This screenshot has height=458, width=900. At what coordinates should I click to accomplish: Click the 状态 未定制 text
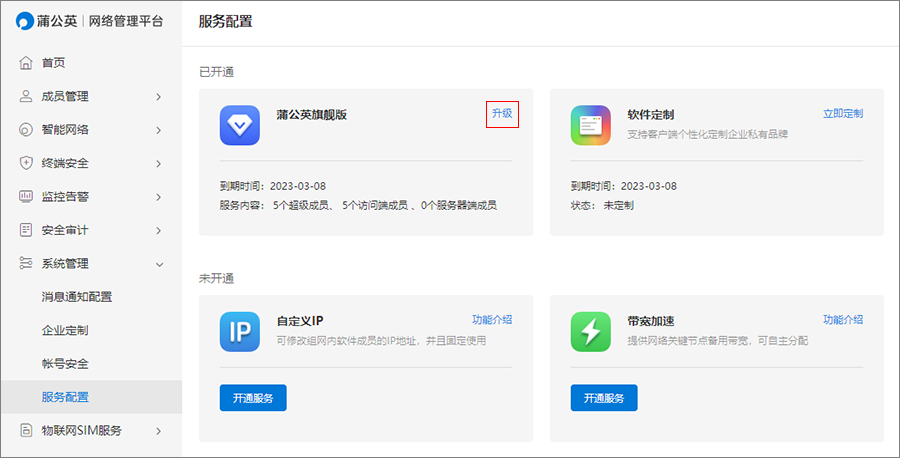click(602, 205)
